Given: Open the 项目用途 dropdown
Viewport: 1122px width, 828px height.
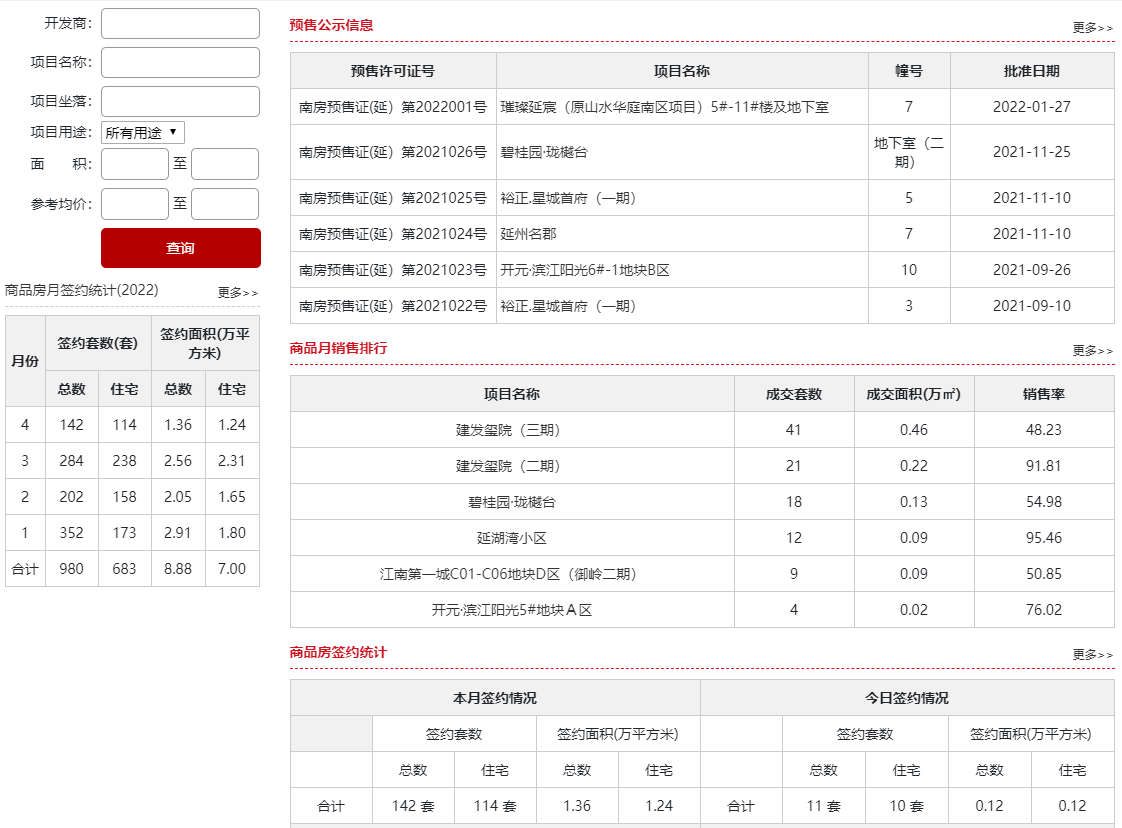Looking at the screenshot, I should point(143,132).
